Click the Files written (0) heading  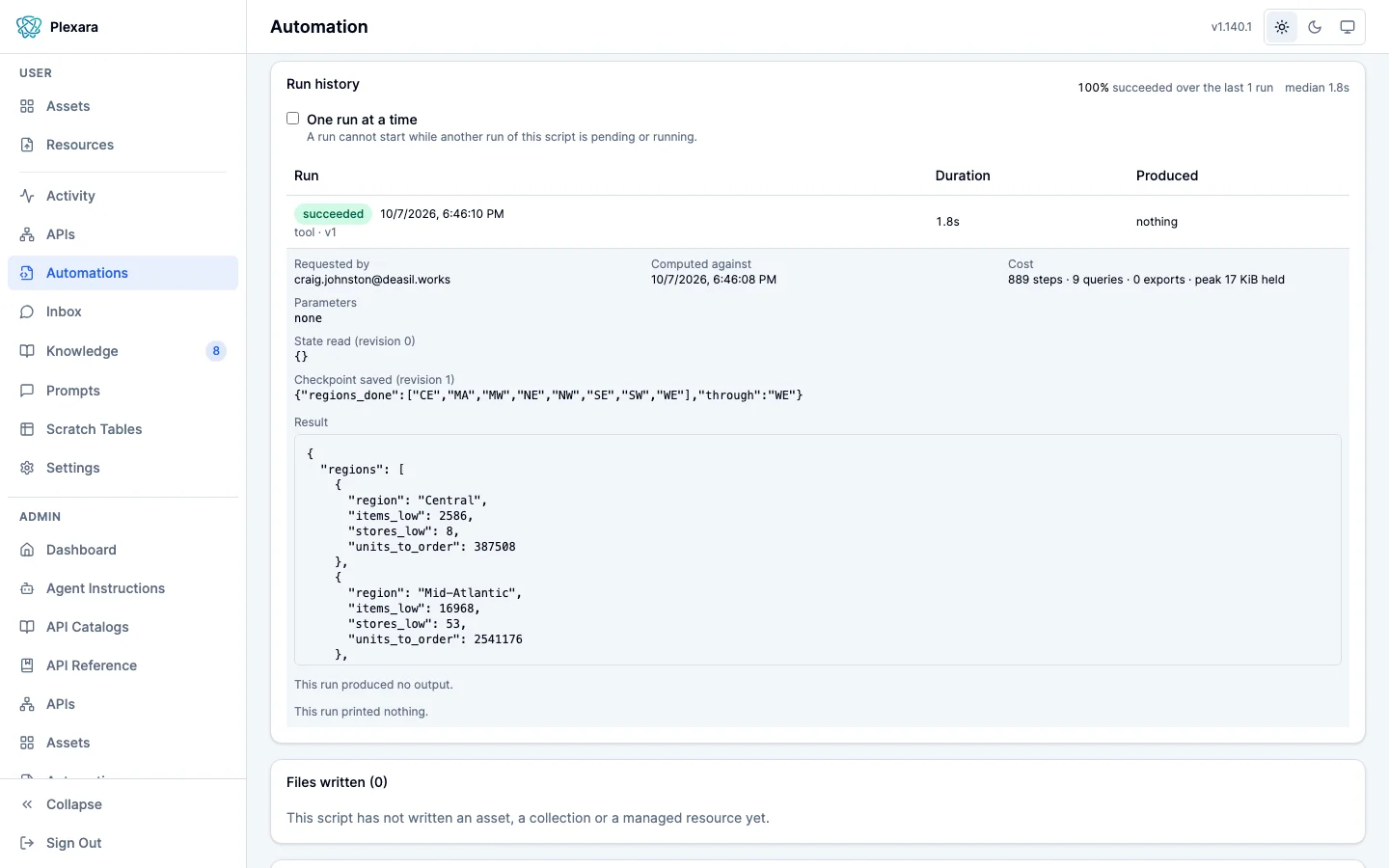337,782
